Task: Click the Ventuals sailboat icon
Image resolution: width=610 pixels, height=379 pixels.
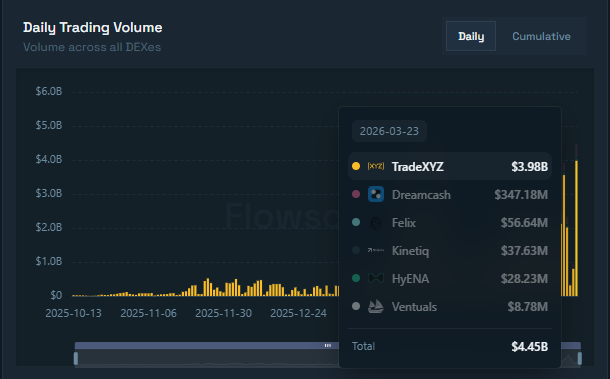Action: coord(376,307)
